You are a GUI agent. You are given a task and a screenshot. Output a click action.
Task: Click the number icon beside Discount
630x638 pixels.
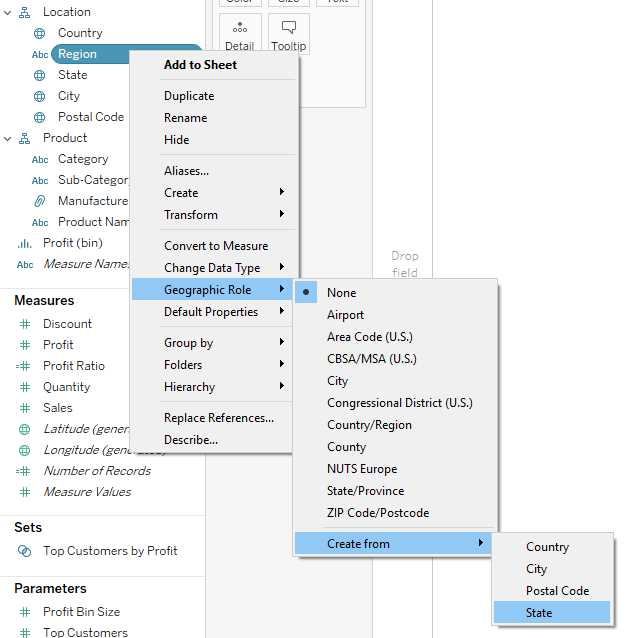[25, 324]
